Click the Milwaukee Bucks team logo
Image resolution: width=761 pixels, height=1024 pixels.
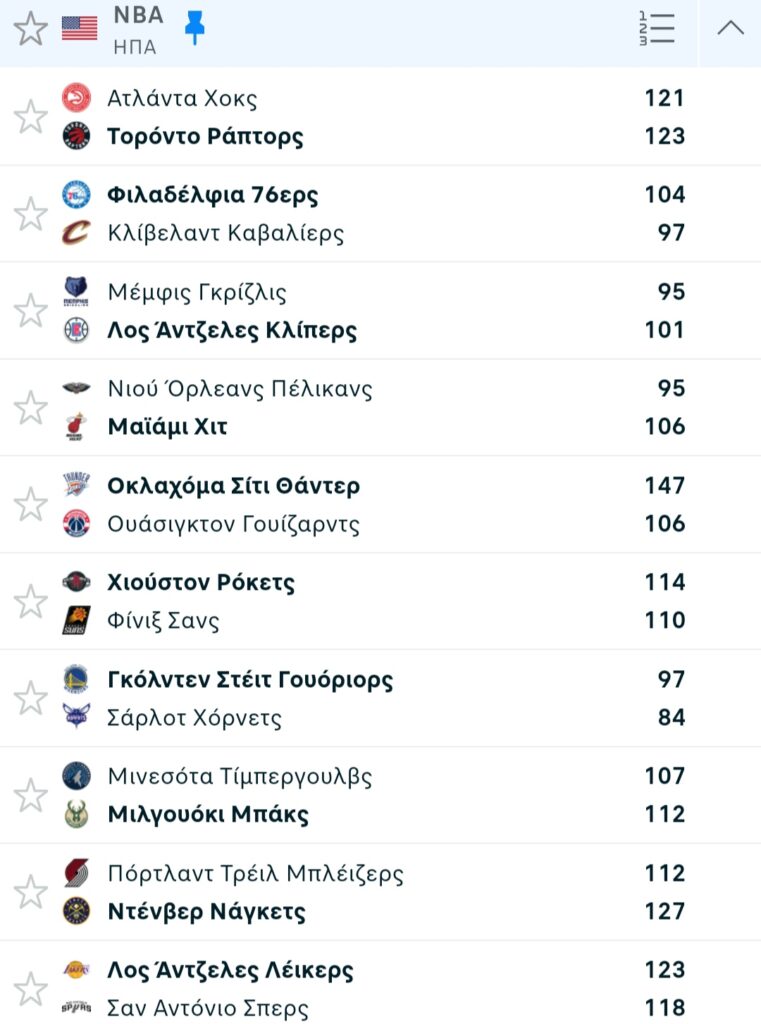76,814
